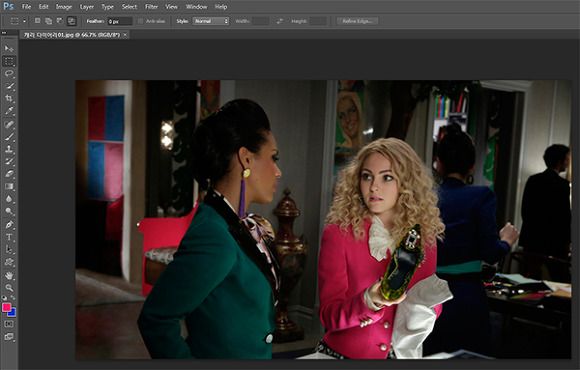
Task: Open the Window menu
Action: [196, 7]
